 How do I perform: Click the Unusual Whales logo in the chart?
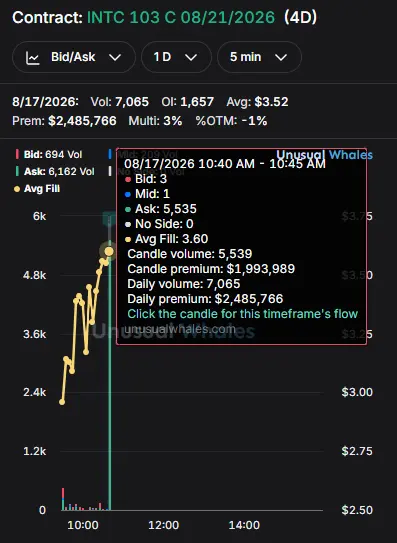point(325,155)
